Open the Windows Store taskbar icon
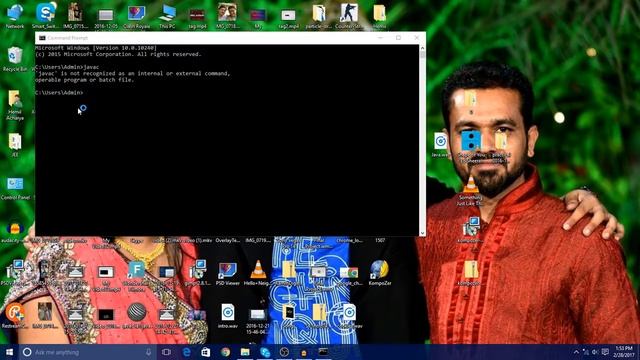Screen dimensions: 640x360 pos(206,352)
